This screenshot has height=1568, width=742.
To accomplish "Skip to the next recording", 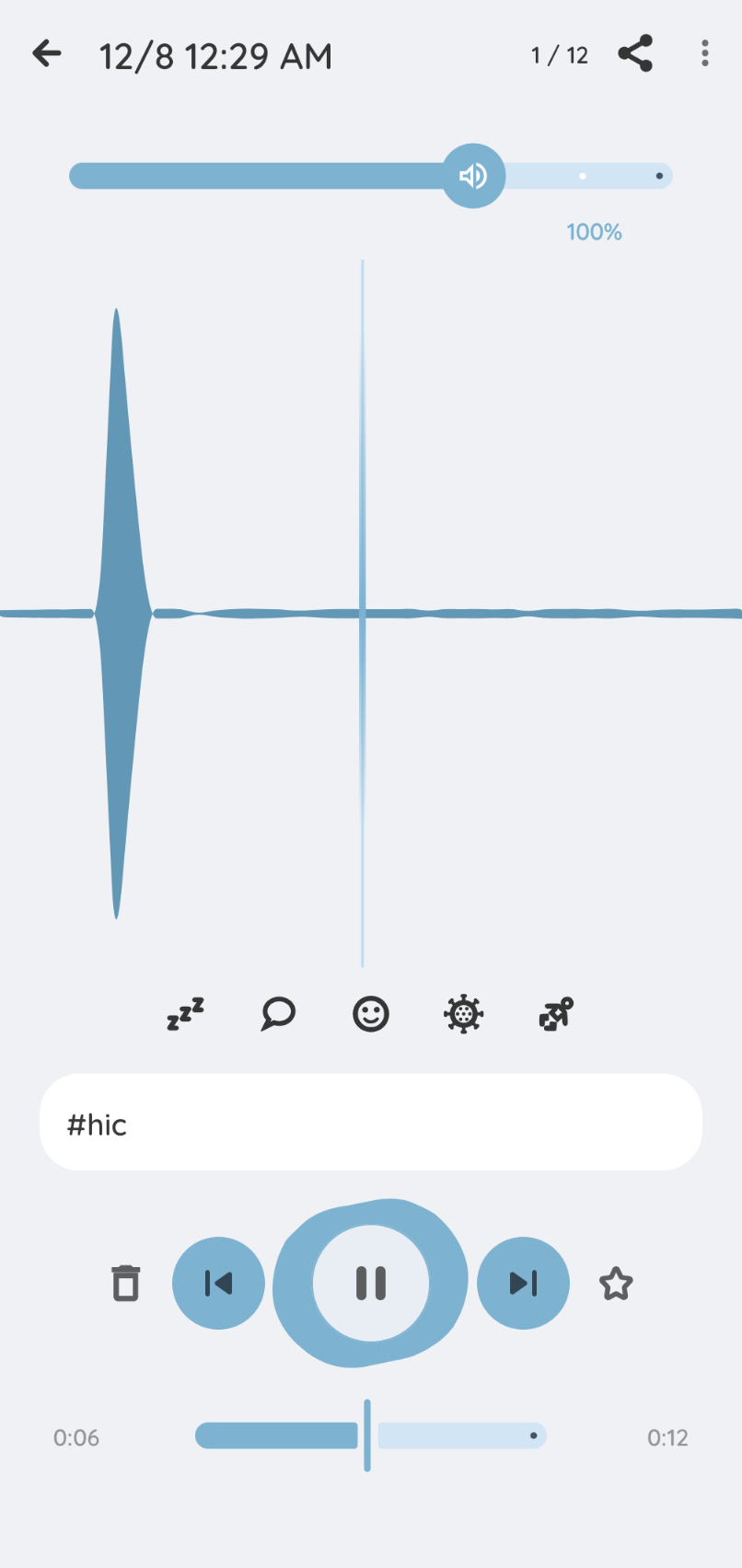I will point(523,1283).
